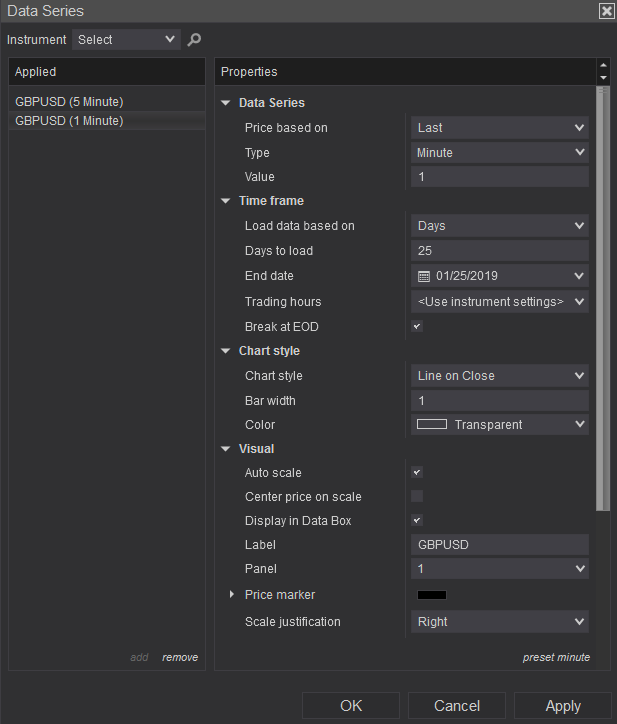
Task: Click the Properties panel header
Action: coord(405,72)
